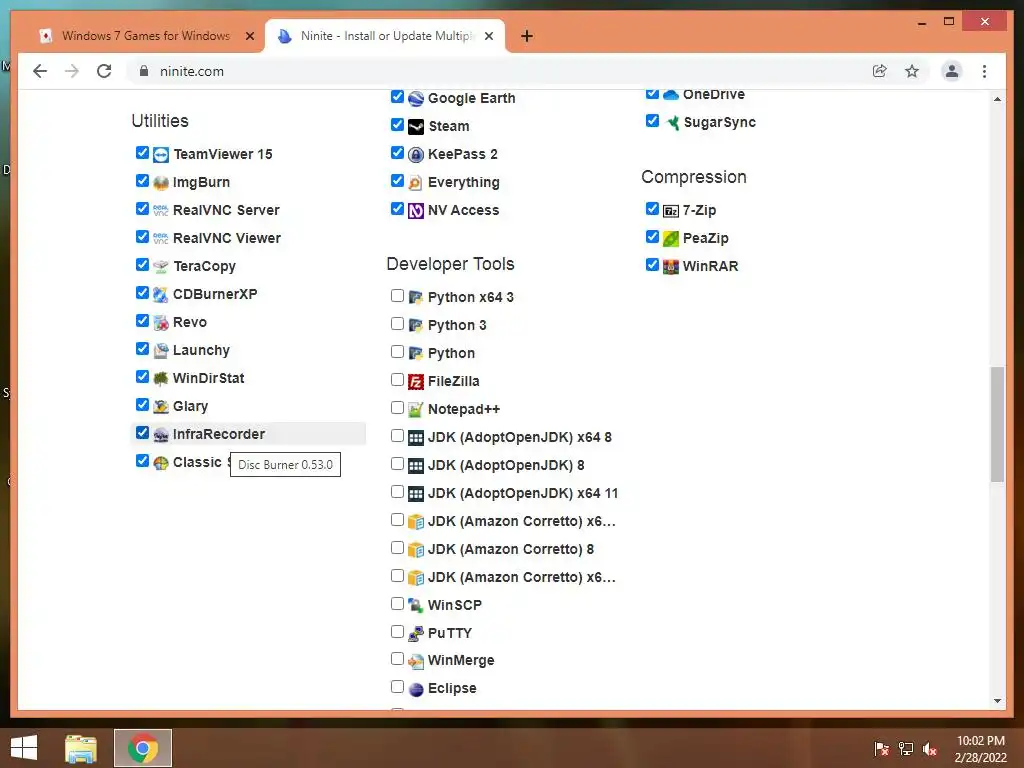Go back to previous page
1024x768 pixels.
(40, 71)
